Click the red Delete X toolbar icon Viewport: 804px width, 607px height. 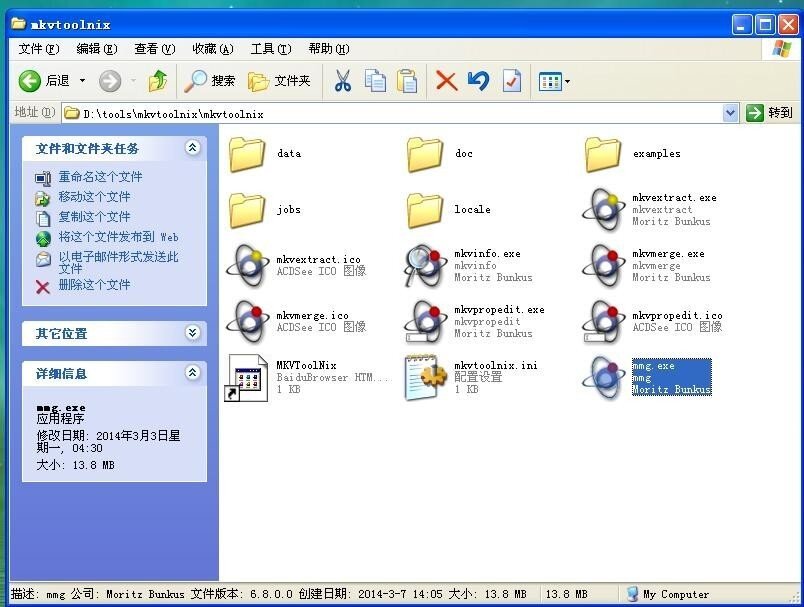click(x=447, y=81)
